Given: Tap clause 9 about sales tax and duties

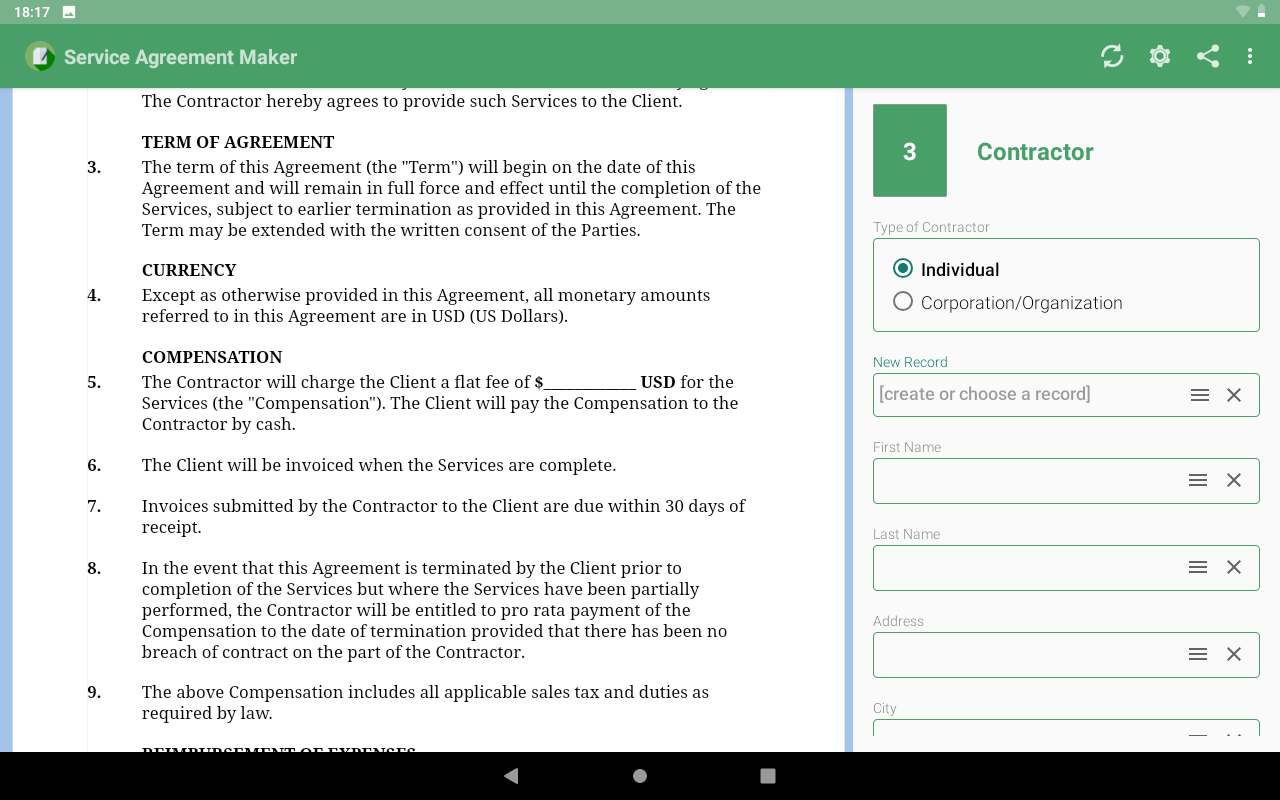Looking at the screenshot, I should click(425, 702).
